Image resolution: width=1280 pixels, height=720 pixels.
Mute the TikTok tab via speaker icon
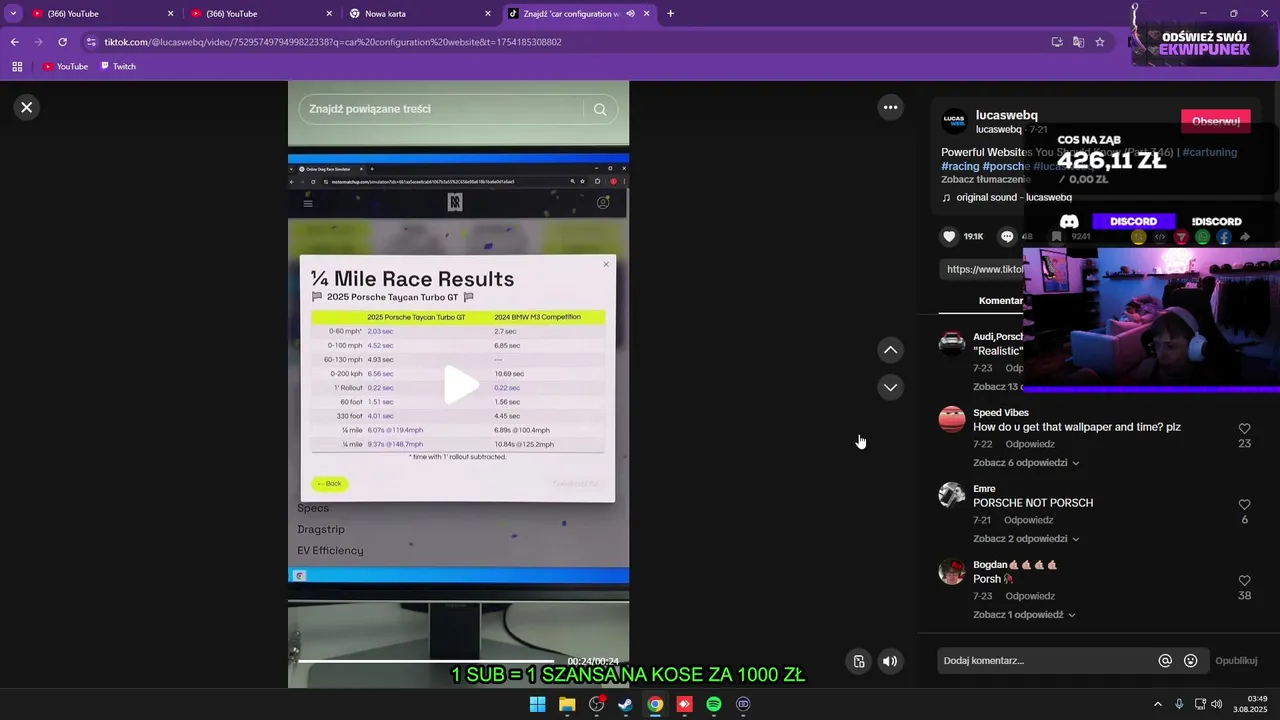coord(630,14)
